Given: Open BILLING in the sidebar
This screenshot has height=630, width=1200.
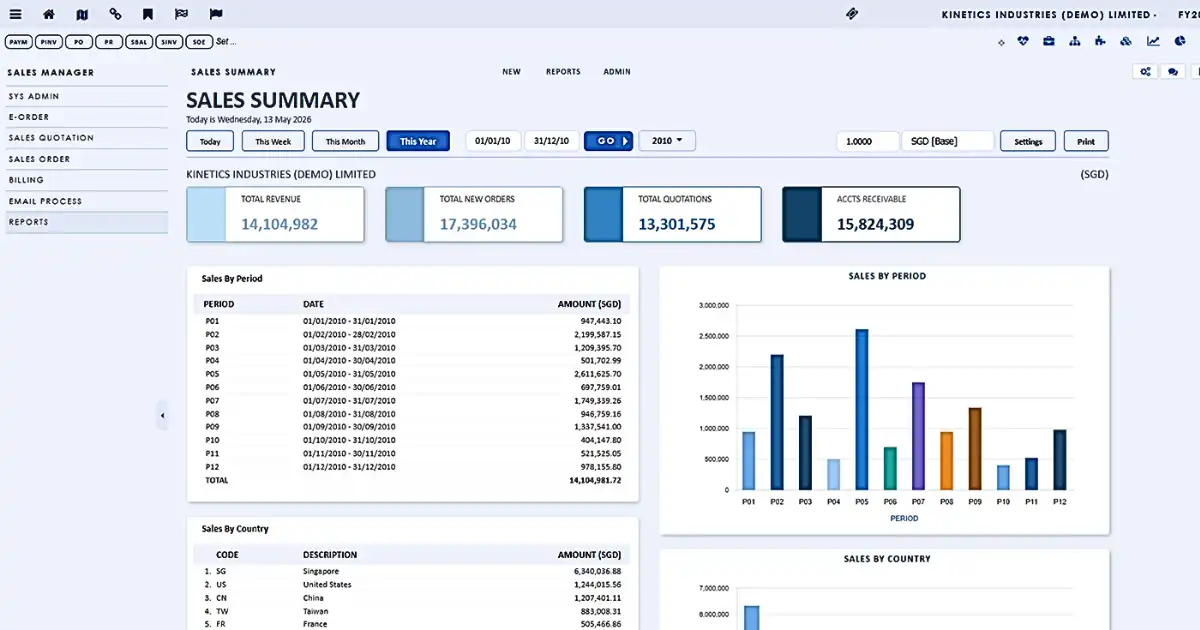Looking at the screenshot, I should (x=86, y=180).
